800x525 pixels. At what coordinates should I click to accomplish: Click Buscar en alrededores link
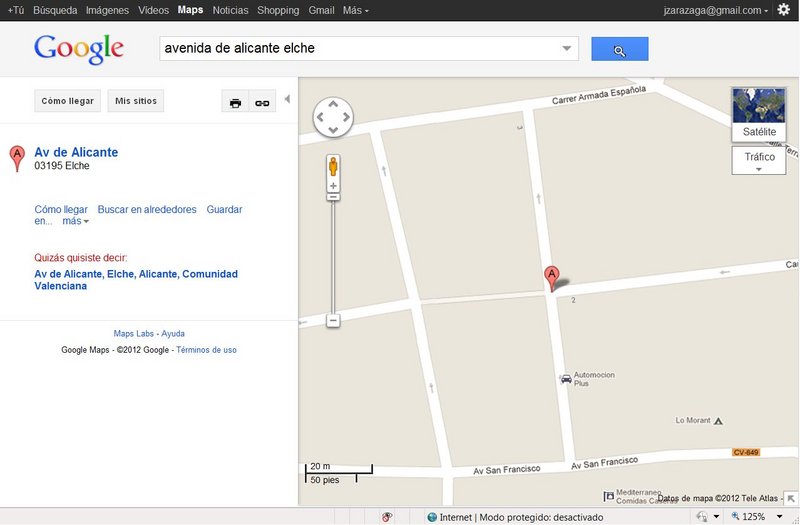pos(147,209)
